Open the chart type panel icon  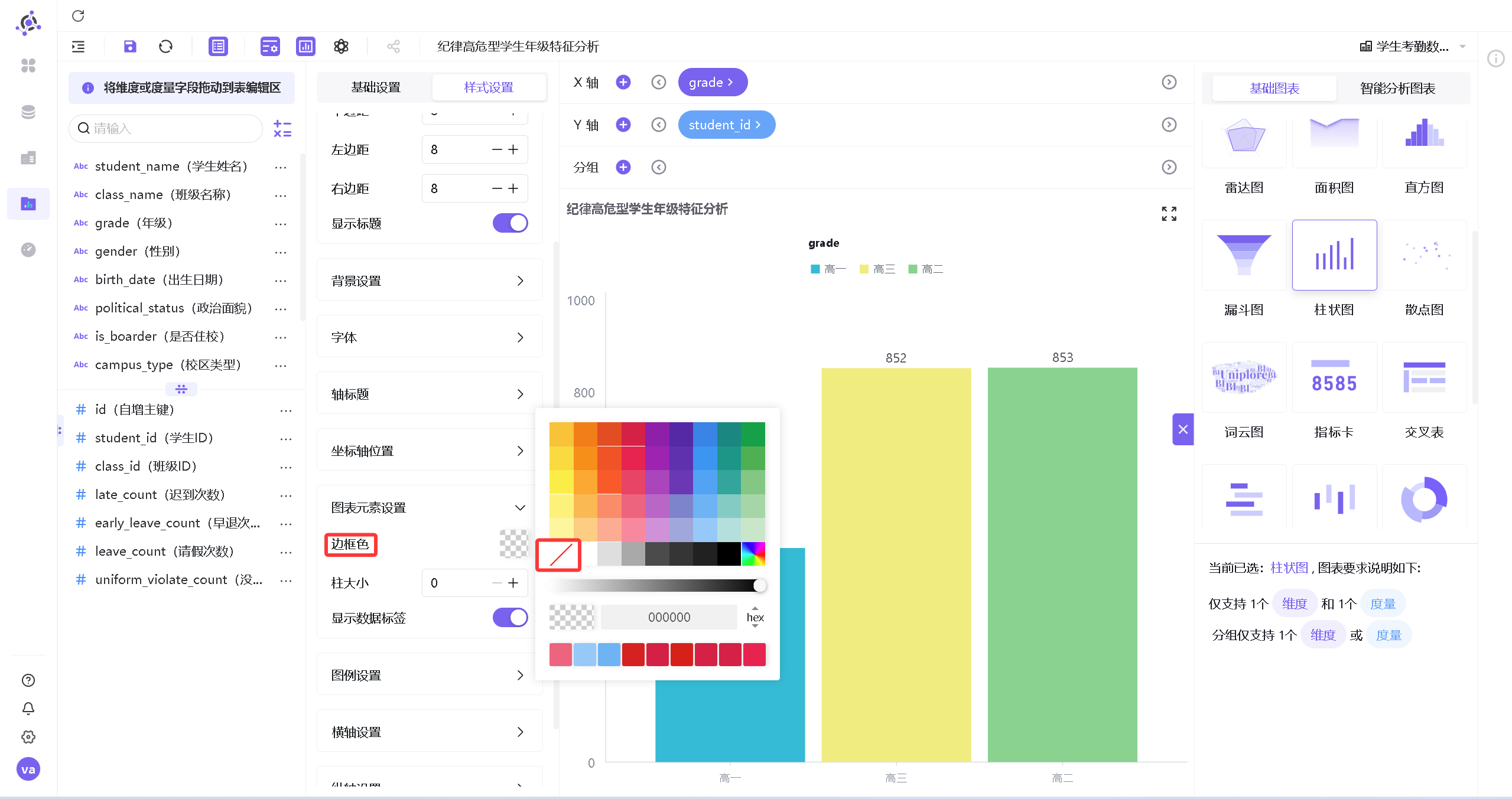[x=305, y=47]
